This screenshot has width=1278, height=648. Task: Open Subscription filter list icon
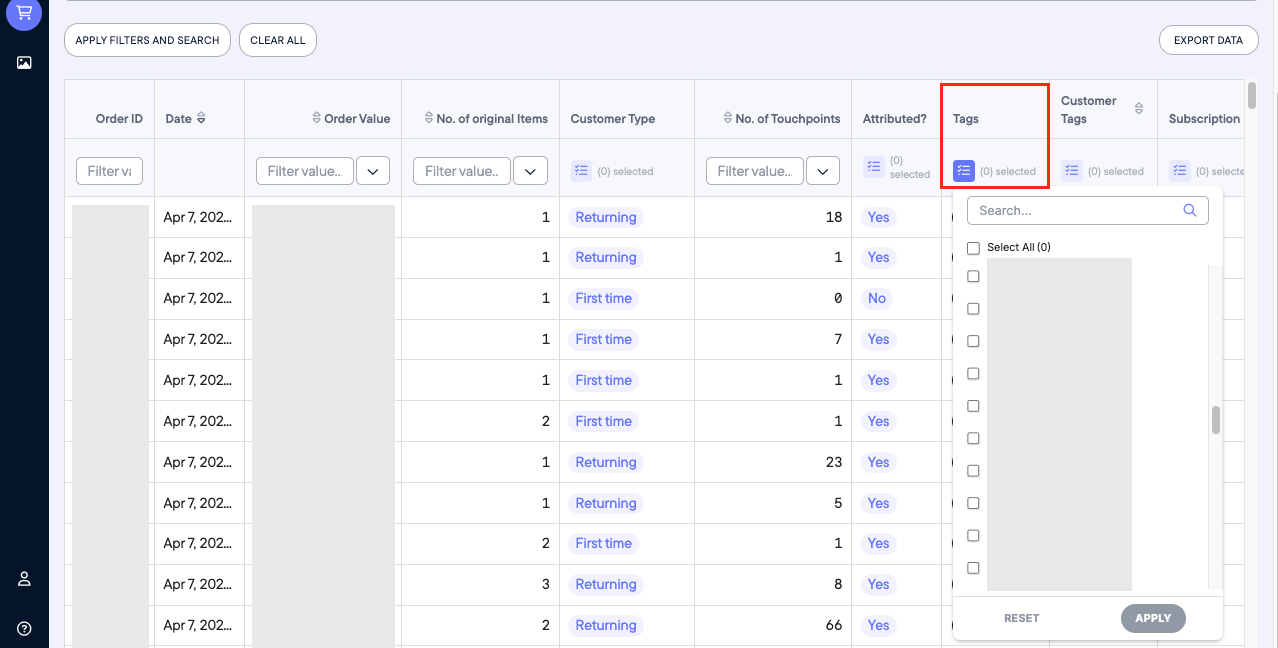tap(1180, 171)
